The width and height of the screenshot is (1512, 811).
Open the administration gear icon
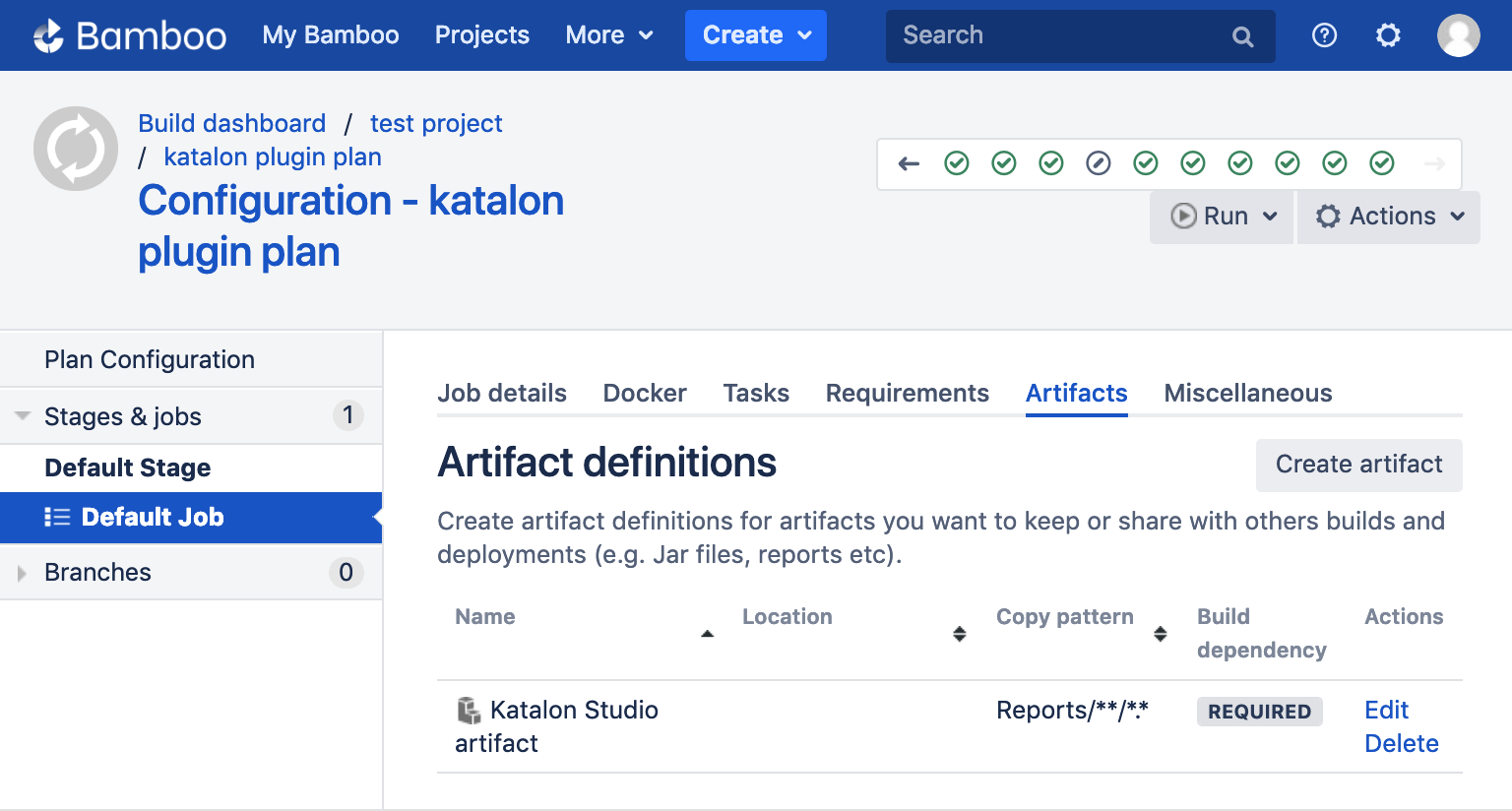[1388, 36]
